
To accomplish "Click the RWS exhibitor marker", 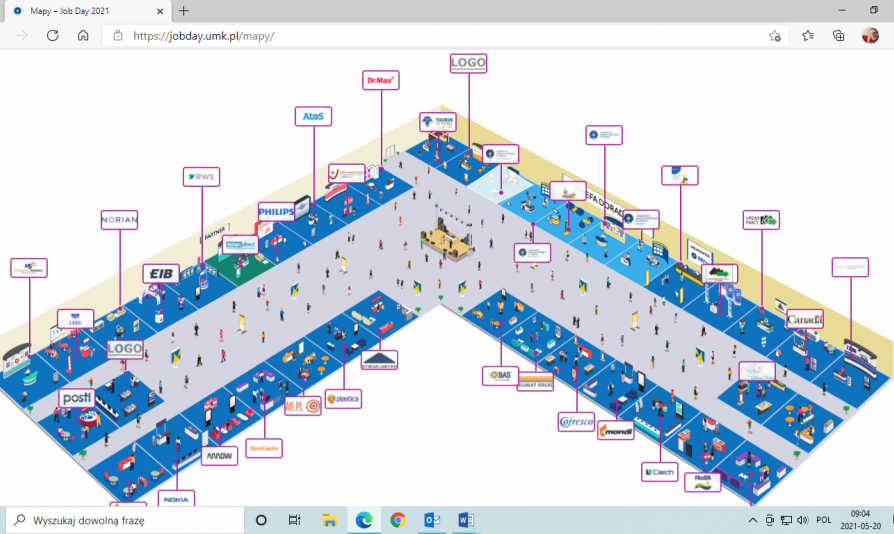I will 201,177.
